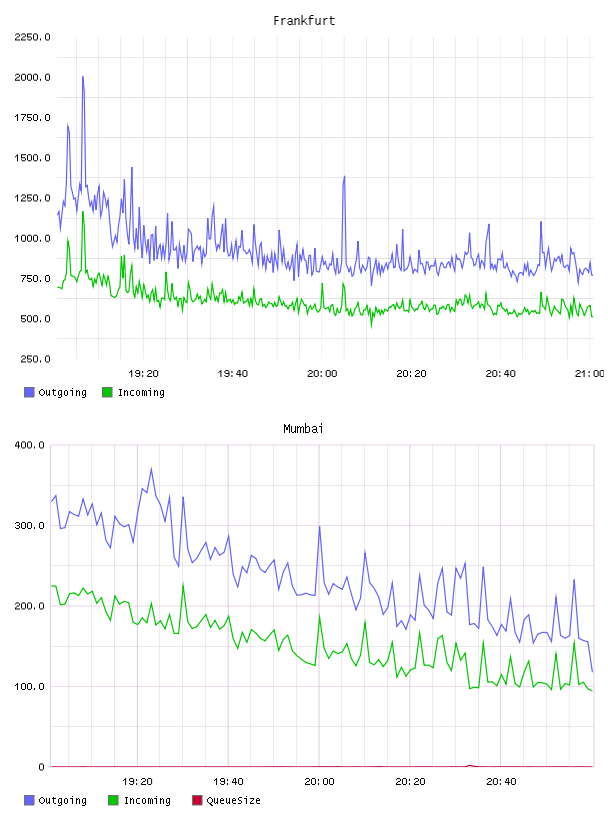This screenshot has width=608, height=816.
Task: Click the green Incoming swatch under Frankfurt
Action: (x=107, y=392)
